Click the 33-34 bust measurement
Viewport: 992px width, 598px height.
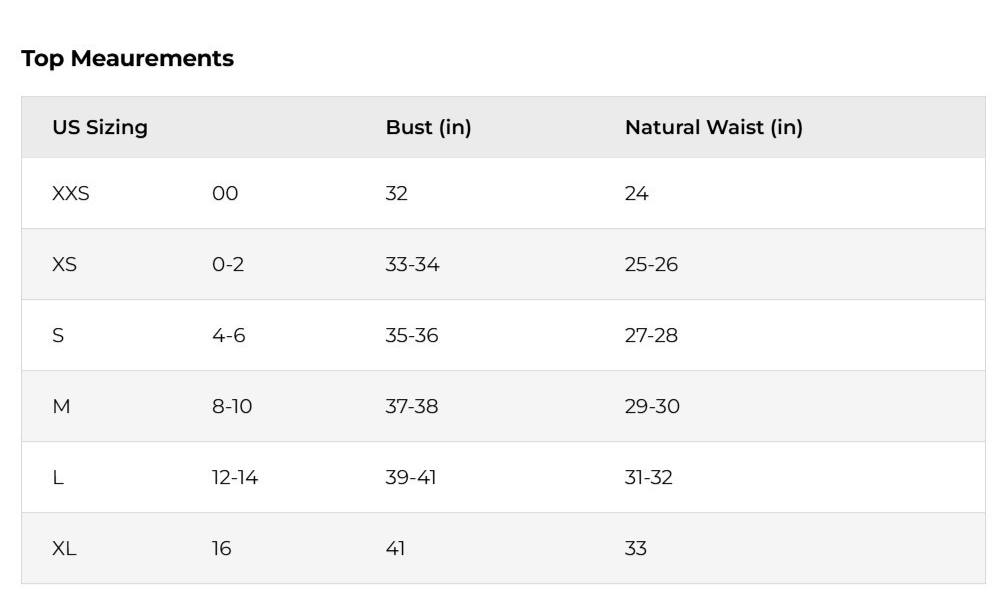pos(412,265)
